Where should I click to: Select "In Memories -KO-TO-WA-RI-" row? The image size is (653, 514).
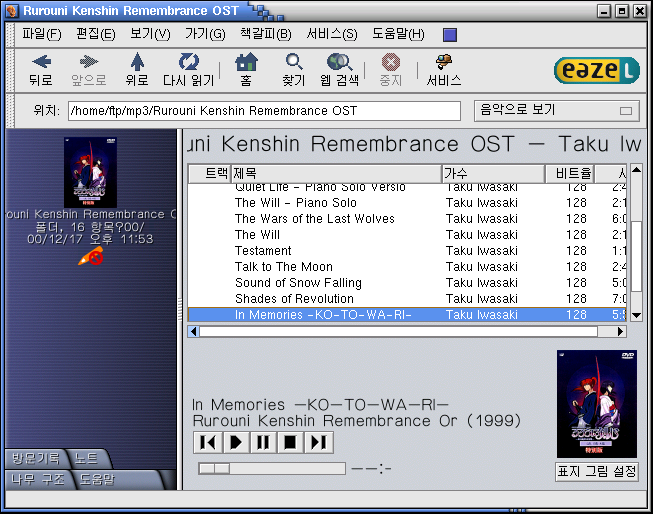point(407,314)
